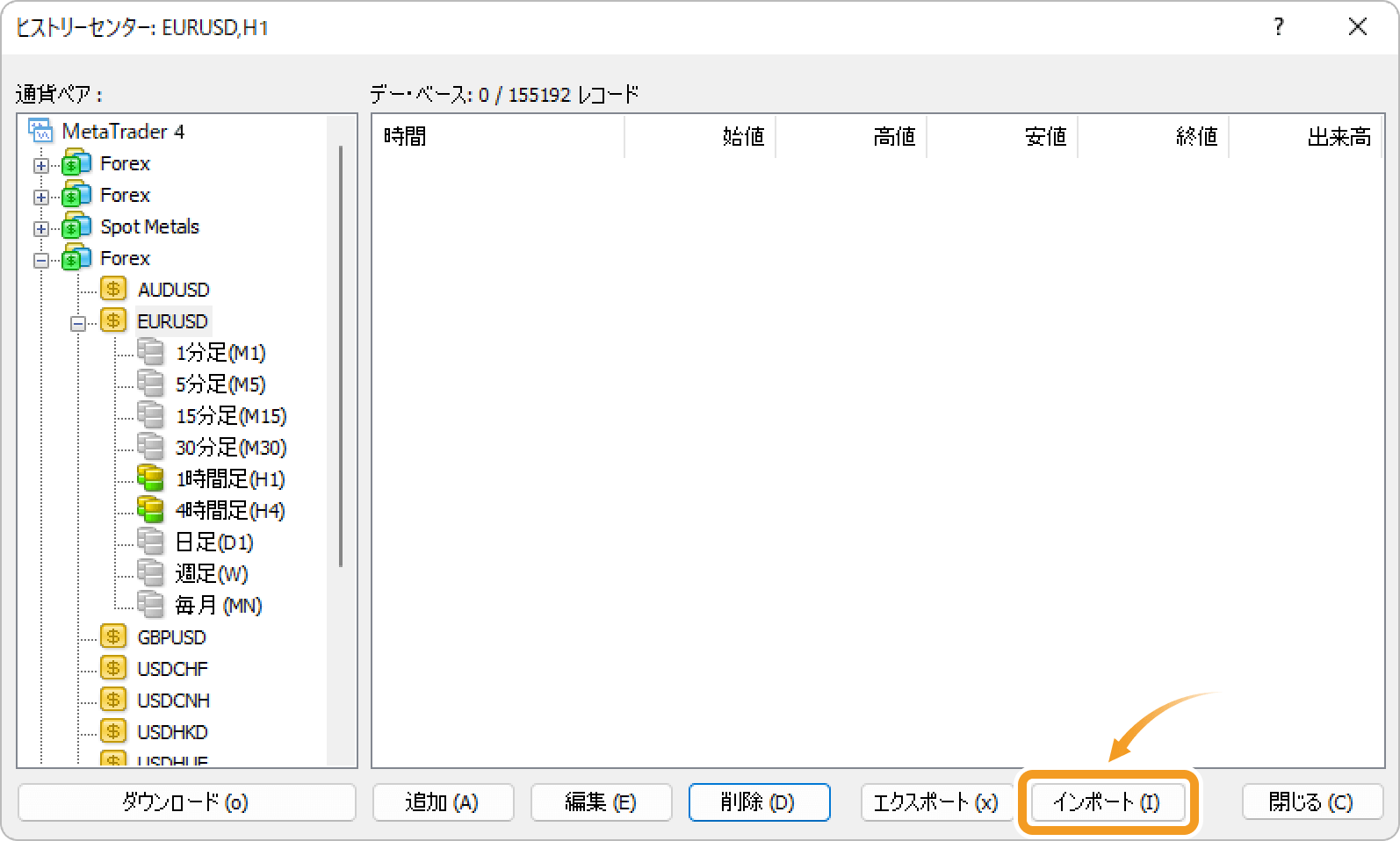Click the 始値 column header

700,136
